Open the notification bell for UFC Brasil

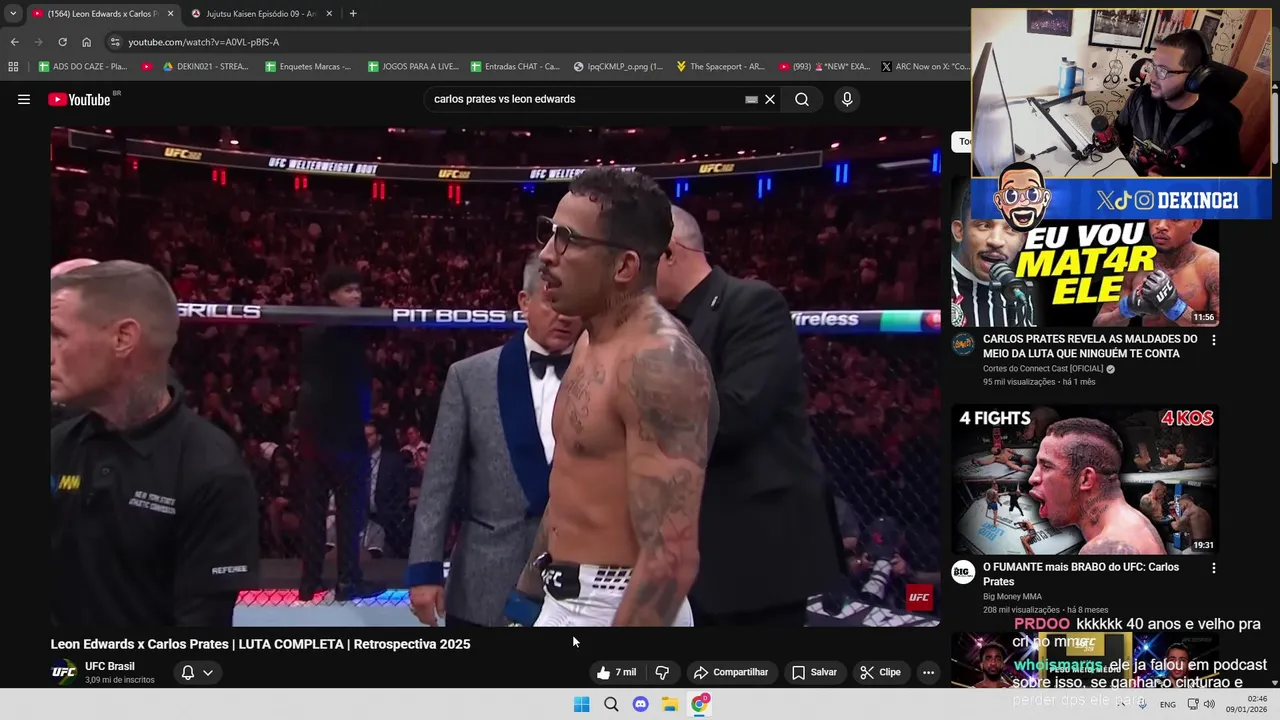click(x=187, y=672)
